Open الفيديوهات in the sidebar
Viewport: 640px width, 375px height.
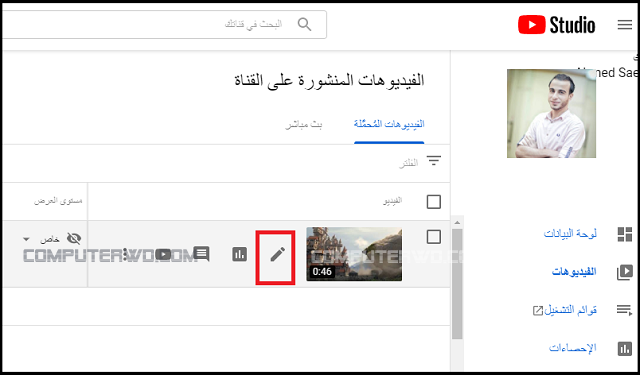pos(574,271)
